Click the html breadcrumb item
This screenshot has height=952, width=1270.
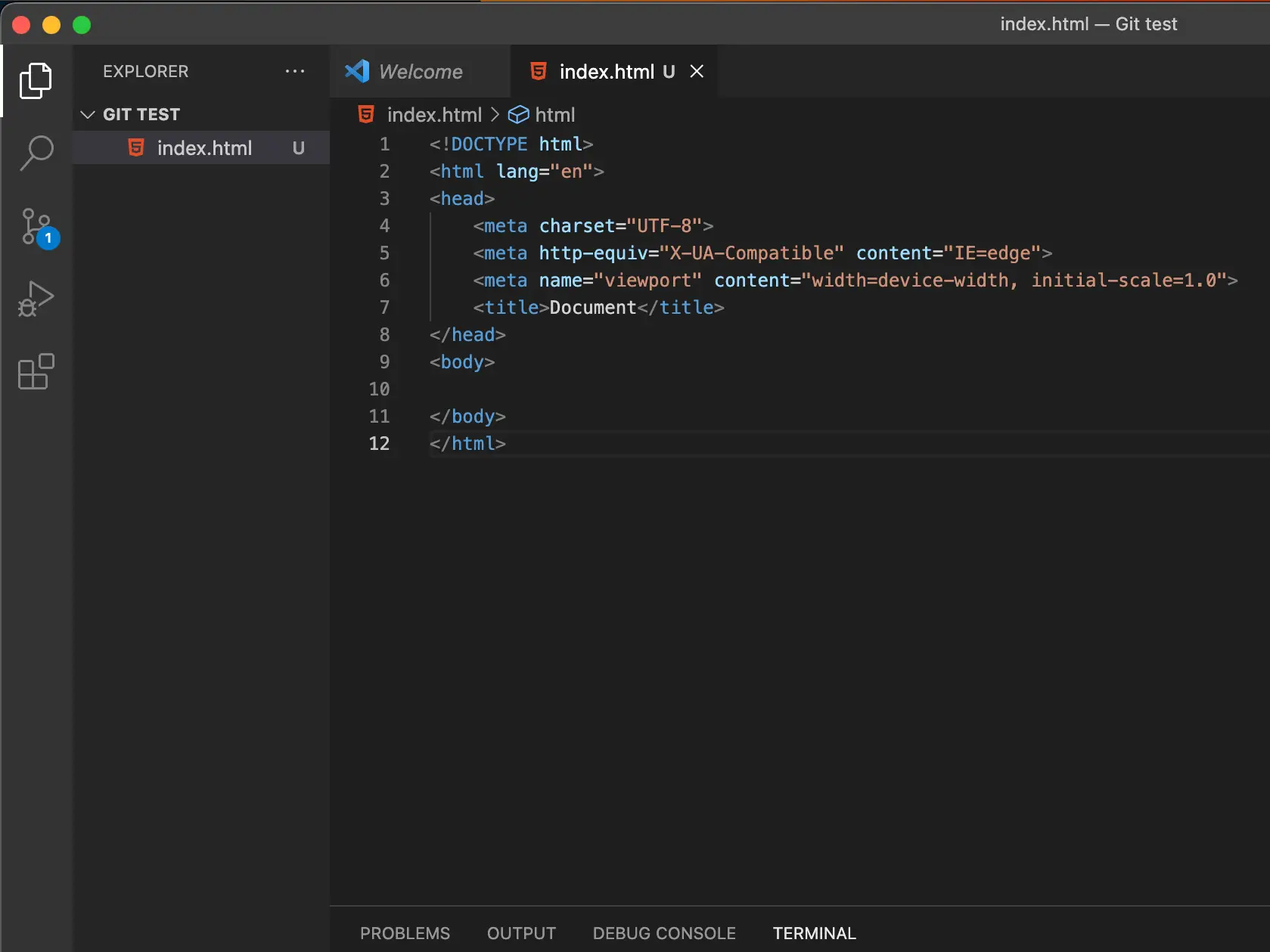coord(555,114)
